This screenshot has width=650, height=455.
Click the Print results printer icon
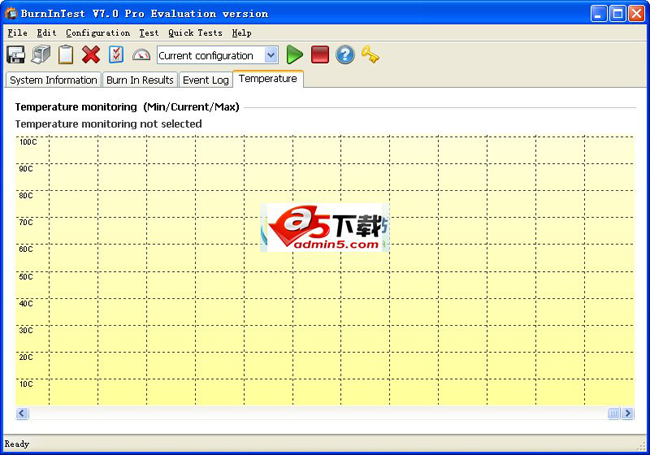(x=41, y=55)
